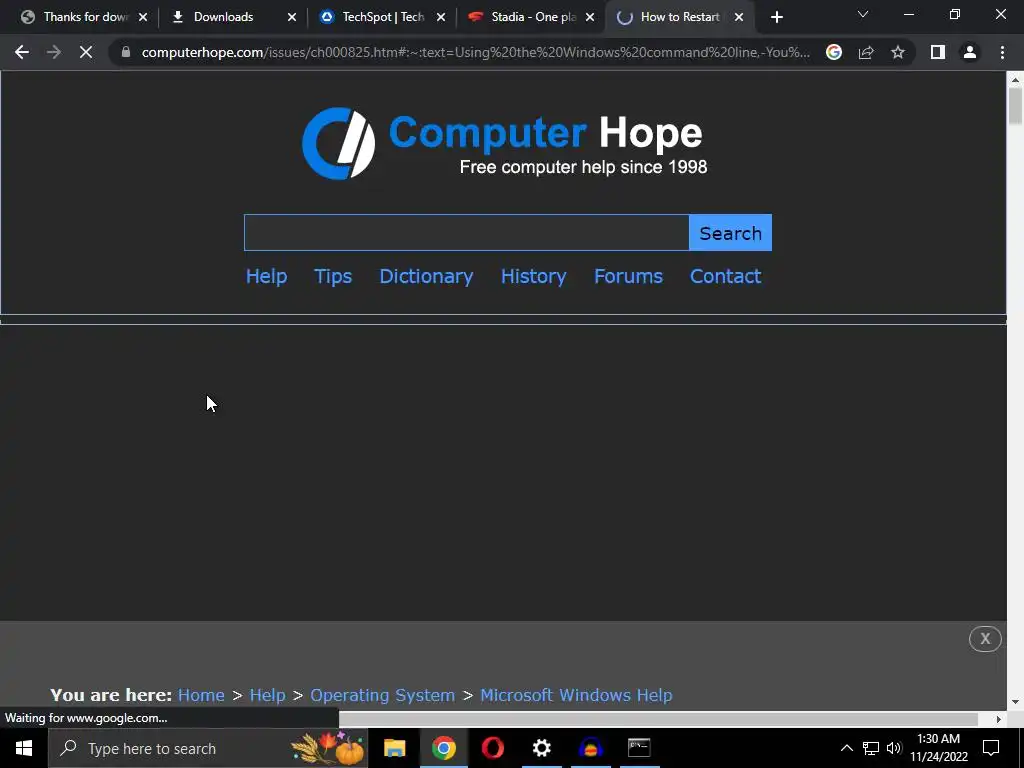Click scrollbar up arrow
The width and height of the screenshot is (1024, 768).
coord(1015,80)
